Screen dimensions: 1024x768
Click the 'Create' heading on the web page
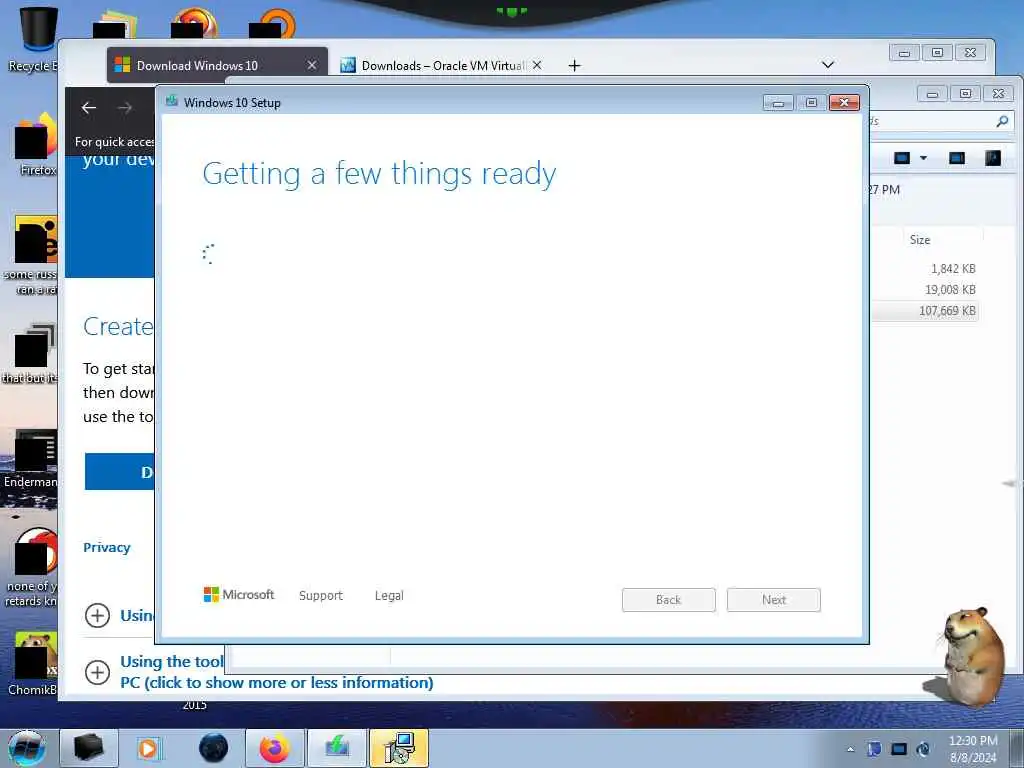[x=118, y=327]
